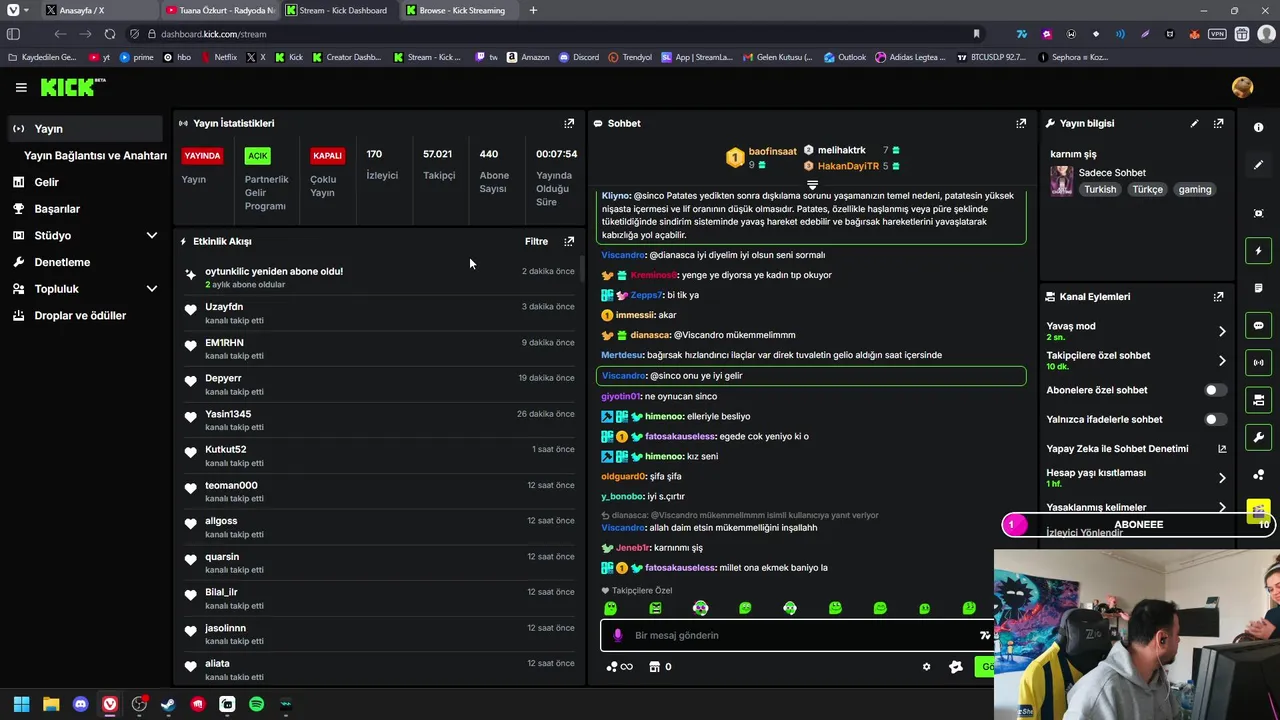Click the info icon in the right sidebar
The image size is (1280, 720).
pos(1258,128)
